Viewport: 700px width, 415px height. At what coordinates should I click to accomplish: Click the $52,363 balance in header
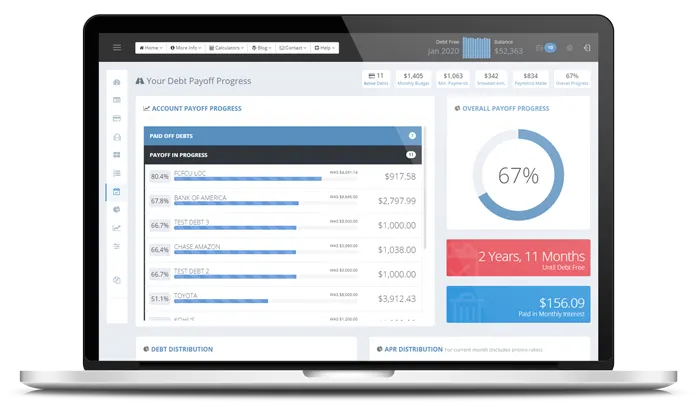click(x=508, y=51)
